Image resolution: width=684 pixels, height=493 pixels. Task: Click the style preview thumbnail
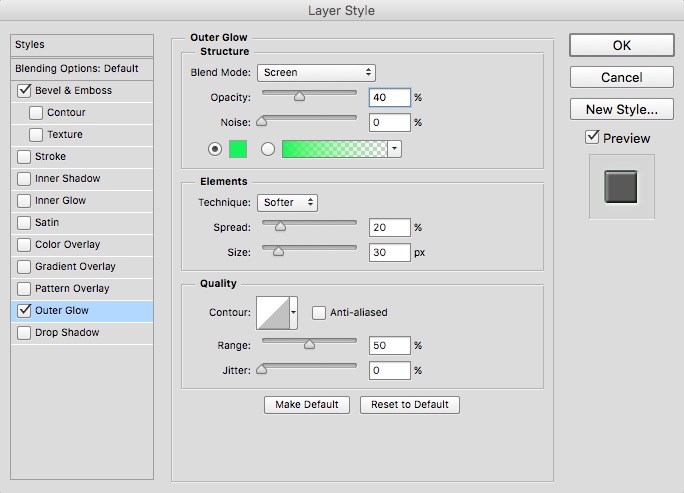tap(621, 187)
